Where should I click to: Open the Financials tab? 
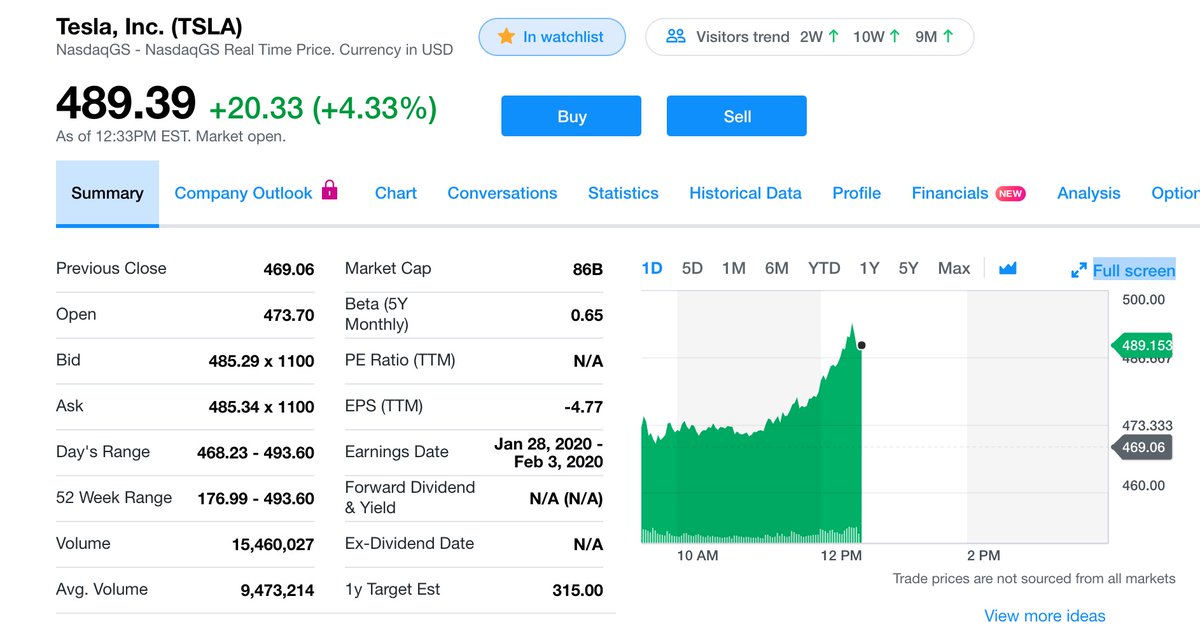coord(950,193)
